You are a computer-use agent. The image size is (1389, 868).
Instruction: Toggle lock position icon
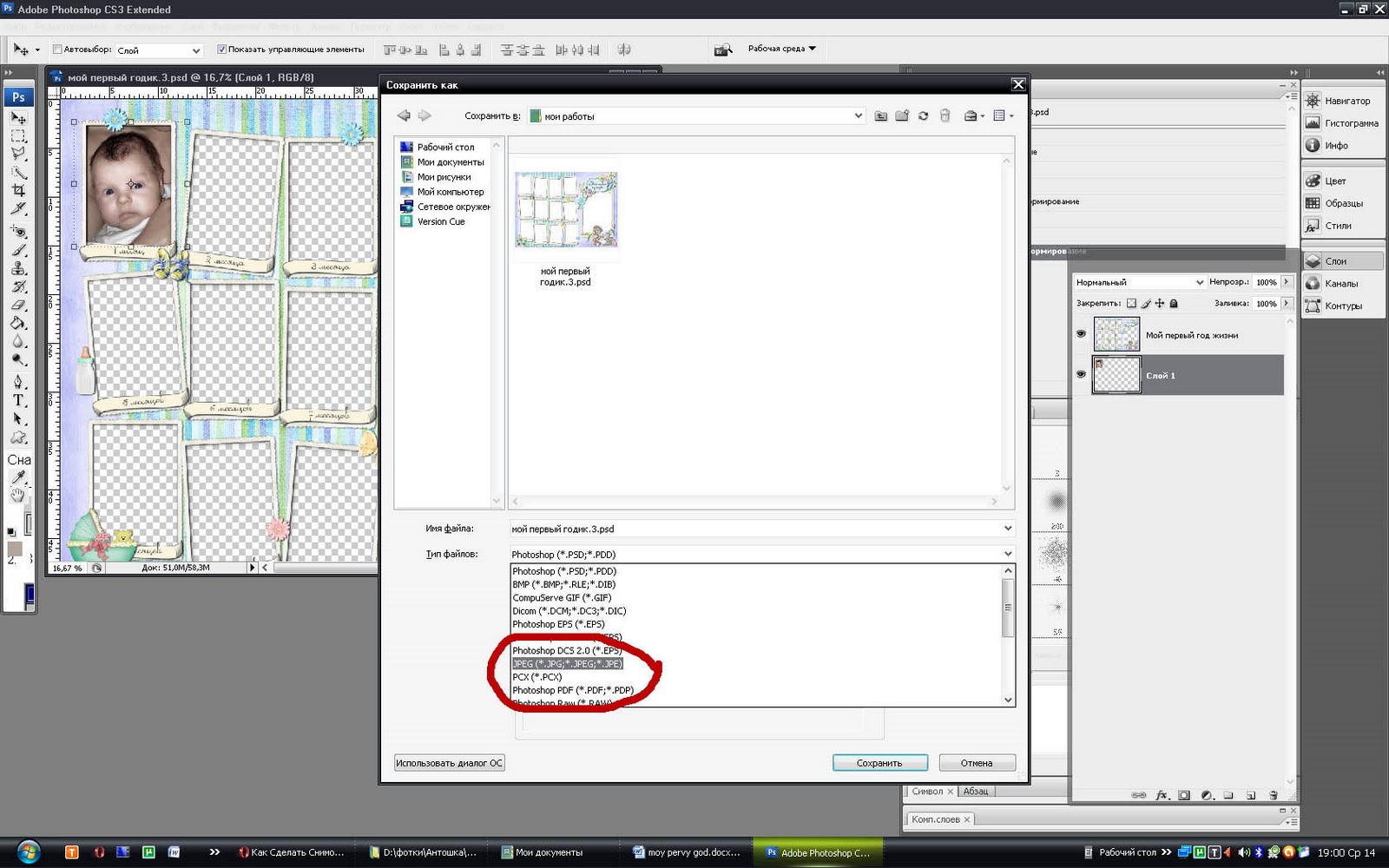point(1160,304)
